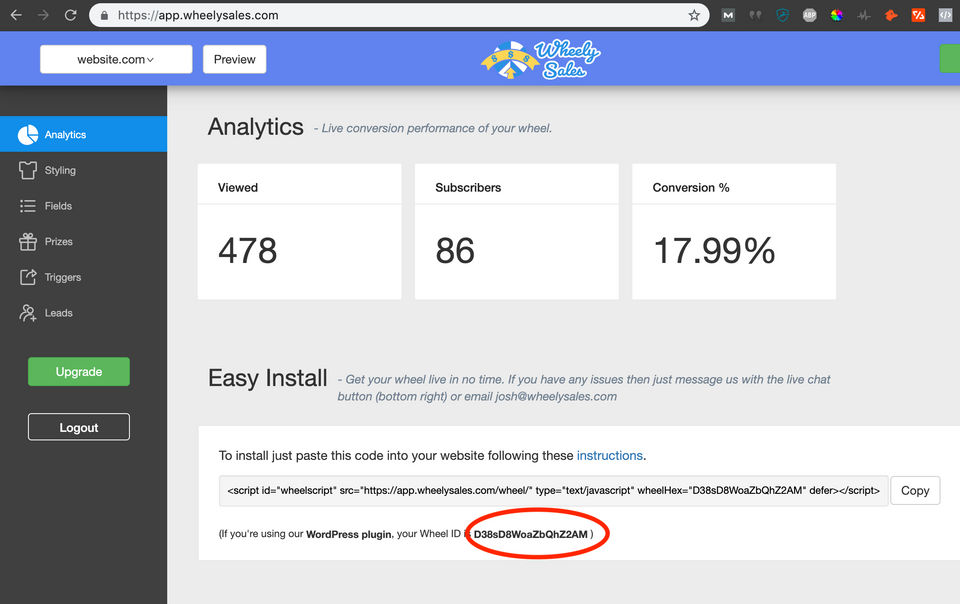Click the Prizes gift box icon
The image size is (960, 604).
[28, 242]
